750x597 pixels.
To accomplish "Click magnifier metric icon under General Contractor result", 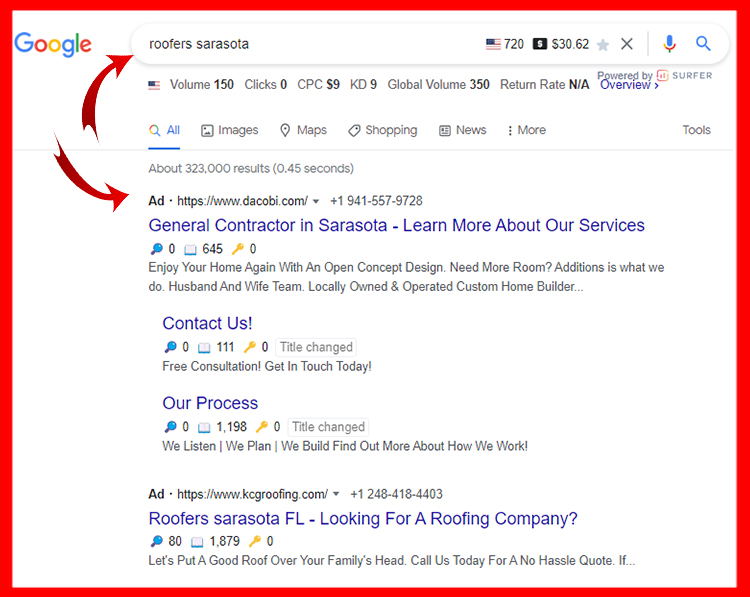I will pos(156,249).
